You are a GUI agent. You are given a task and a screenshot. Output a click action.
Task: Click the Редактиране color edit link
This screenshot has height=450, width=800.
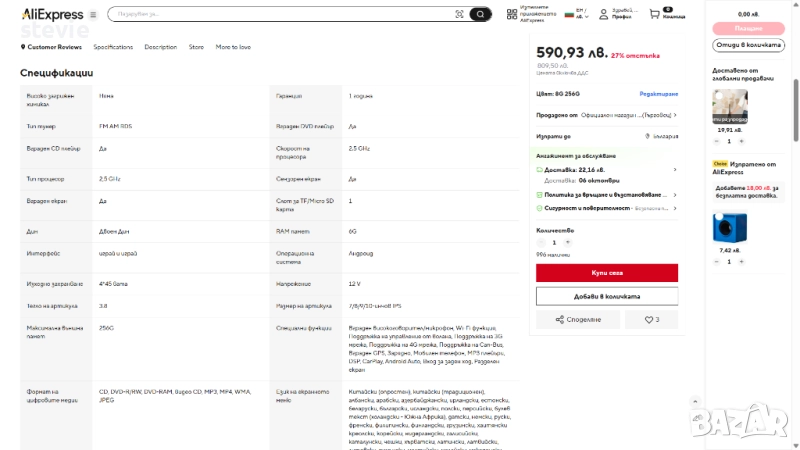[x=658, y=93]
